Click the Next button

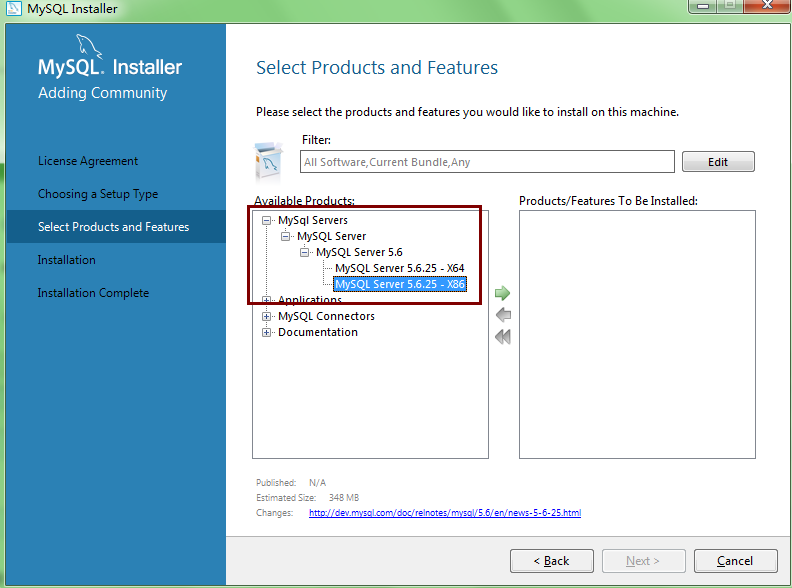643,561
